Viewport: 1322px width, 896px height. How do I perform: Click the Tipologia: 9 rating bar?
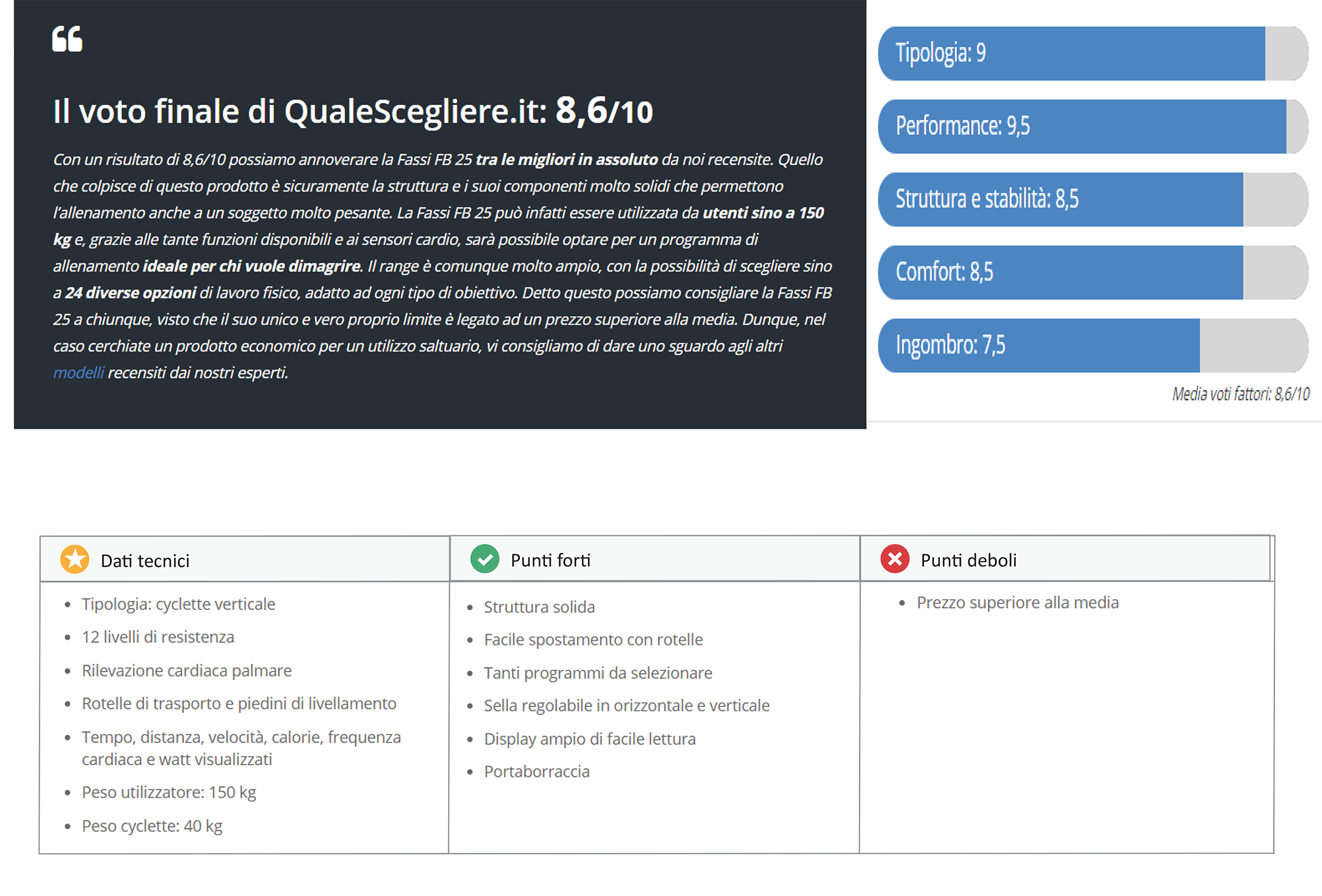tap(1092, 53)
